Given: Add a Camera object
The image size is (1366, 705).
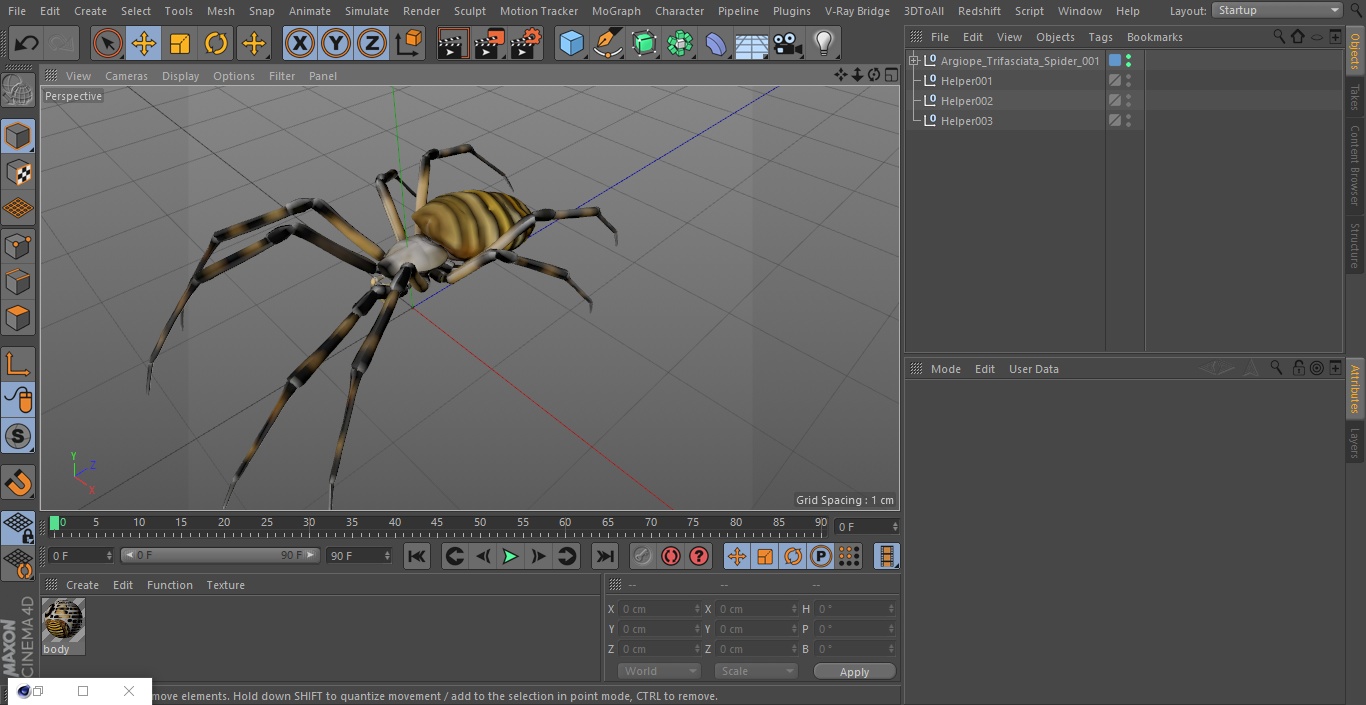Looking at the screenshot, I should pos(788,43).
